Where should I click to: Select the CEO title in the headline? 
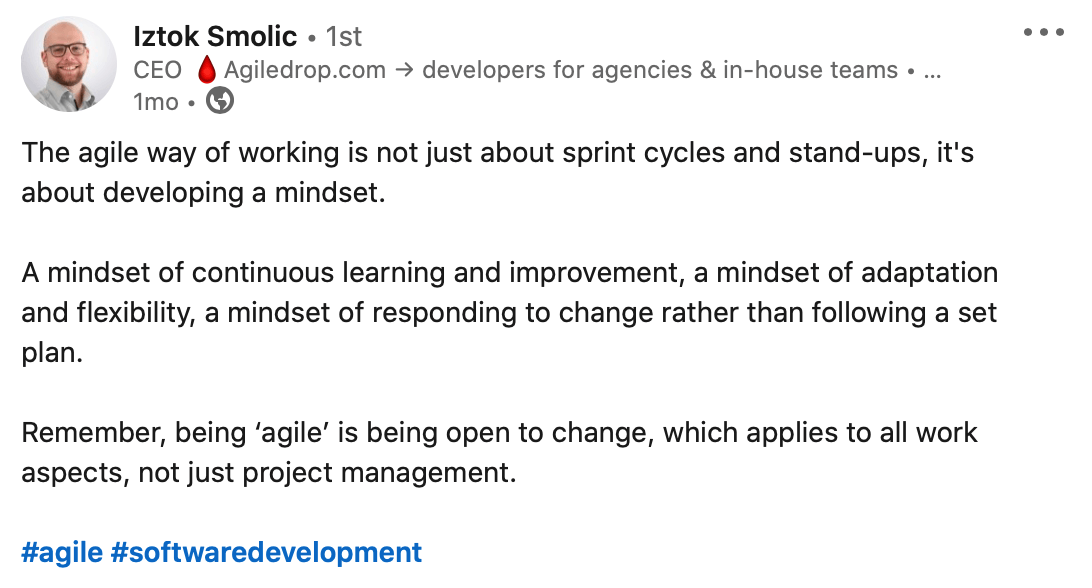click(157, 70)
